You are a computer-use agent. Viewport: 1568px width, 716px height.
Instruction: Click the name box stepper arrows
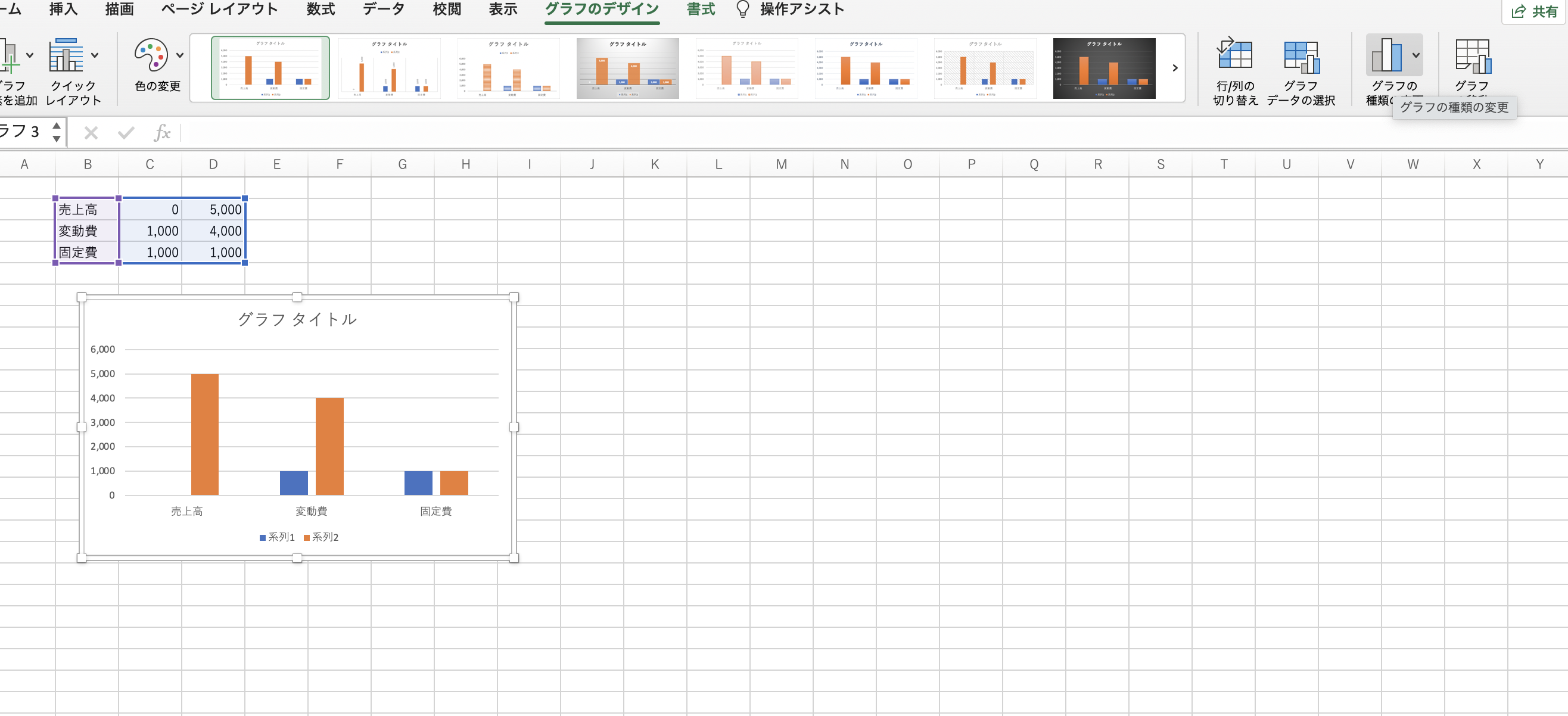point(57,132)
